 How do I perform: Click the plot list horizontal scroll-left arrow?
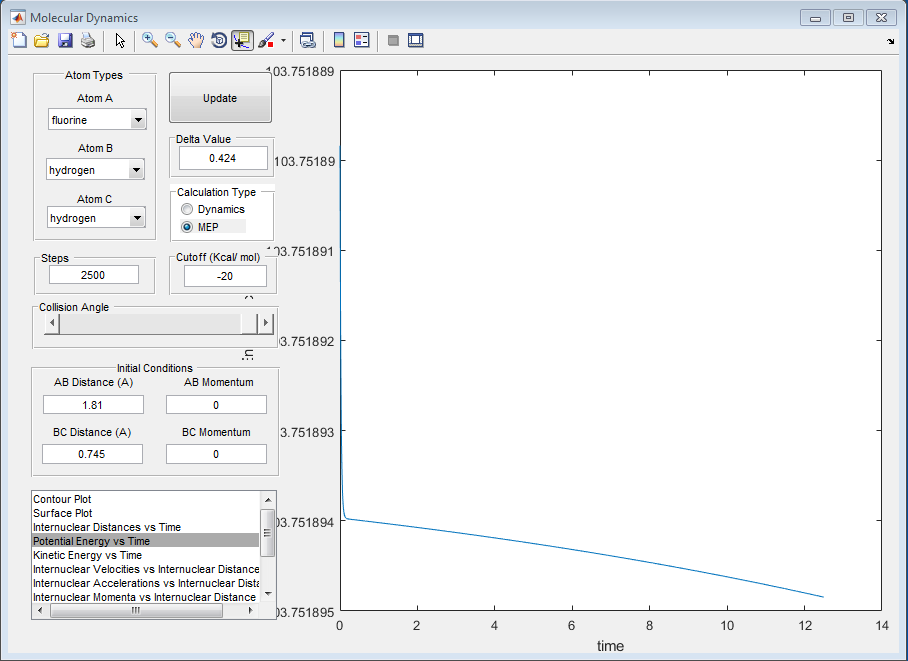tap(40, 611)
